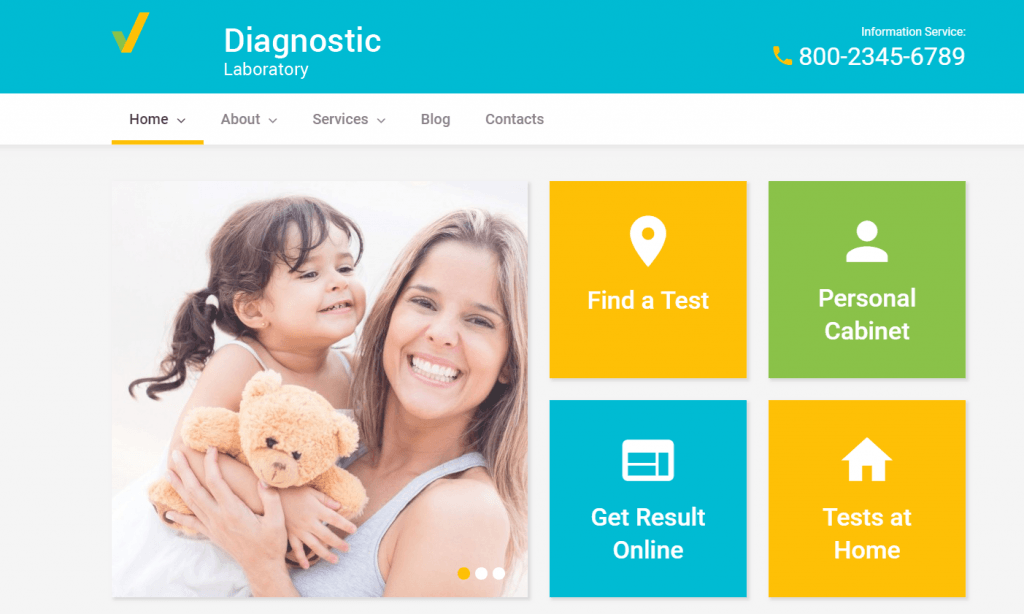Click the Get Result Online text
The image size is (1024, 614).
tap(648, 534)
